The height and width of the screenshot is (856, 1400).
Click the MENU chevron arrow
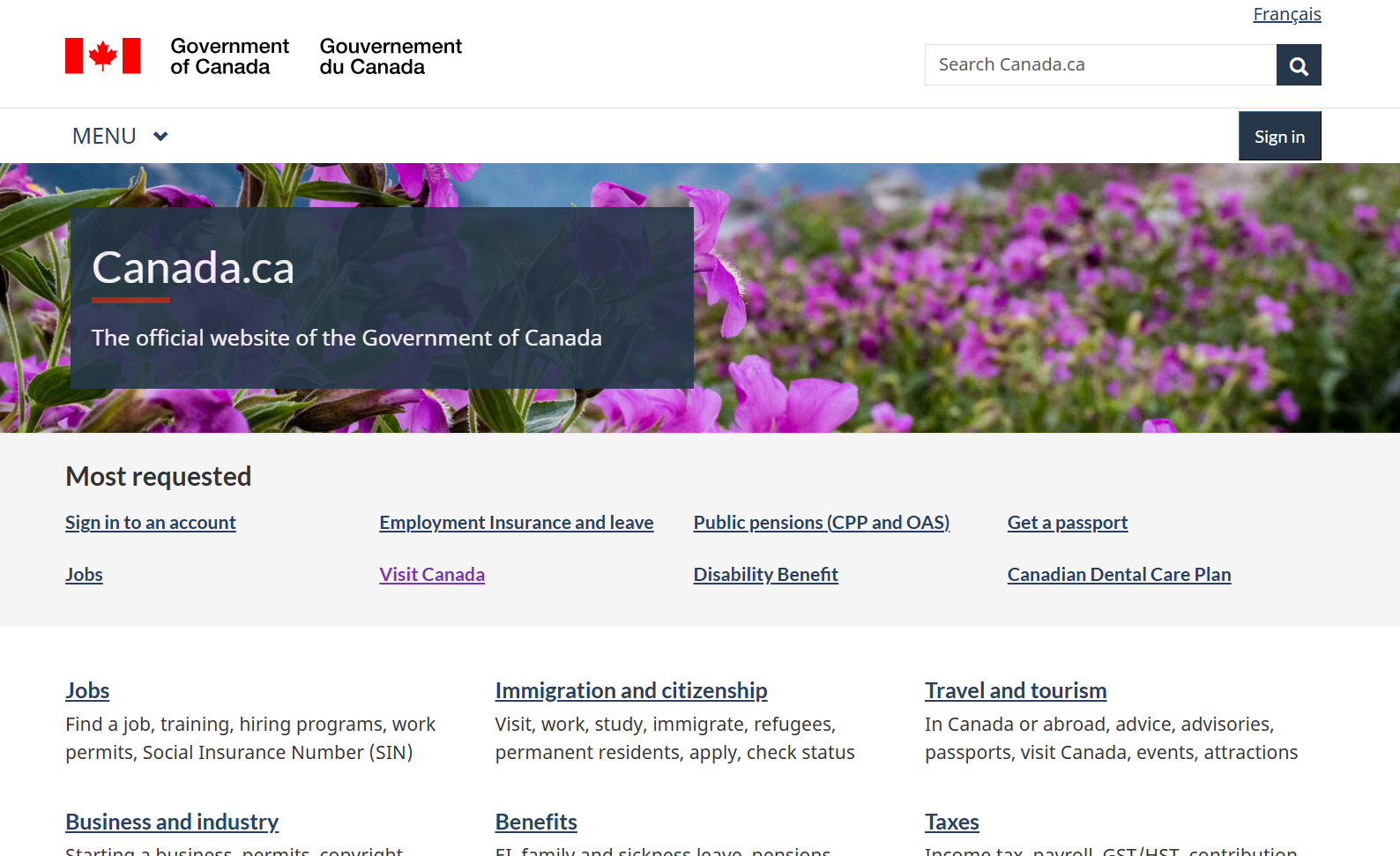[x=160, y=136]
